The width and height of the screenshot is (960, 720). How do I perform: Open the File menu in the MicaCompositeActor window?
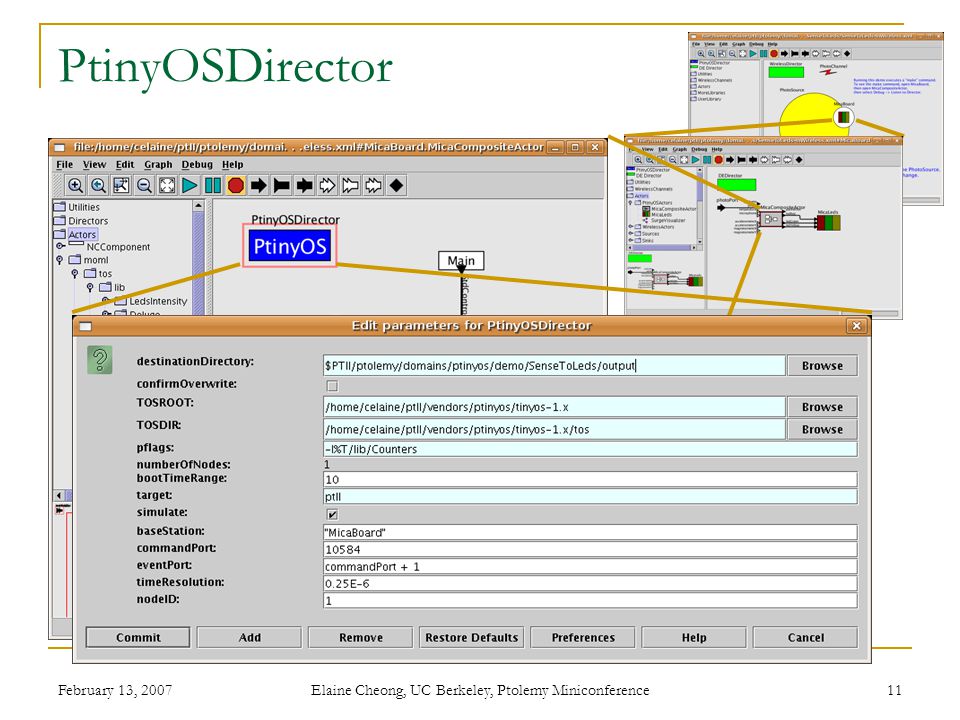coord(64,165)
